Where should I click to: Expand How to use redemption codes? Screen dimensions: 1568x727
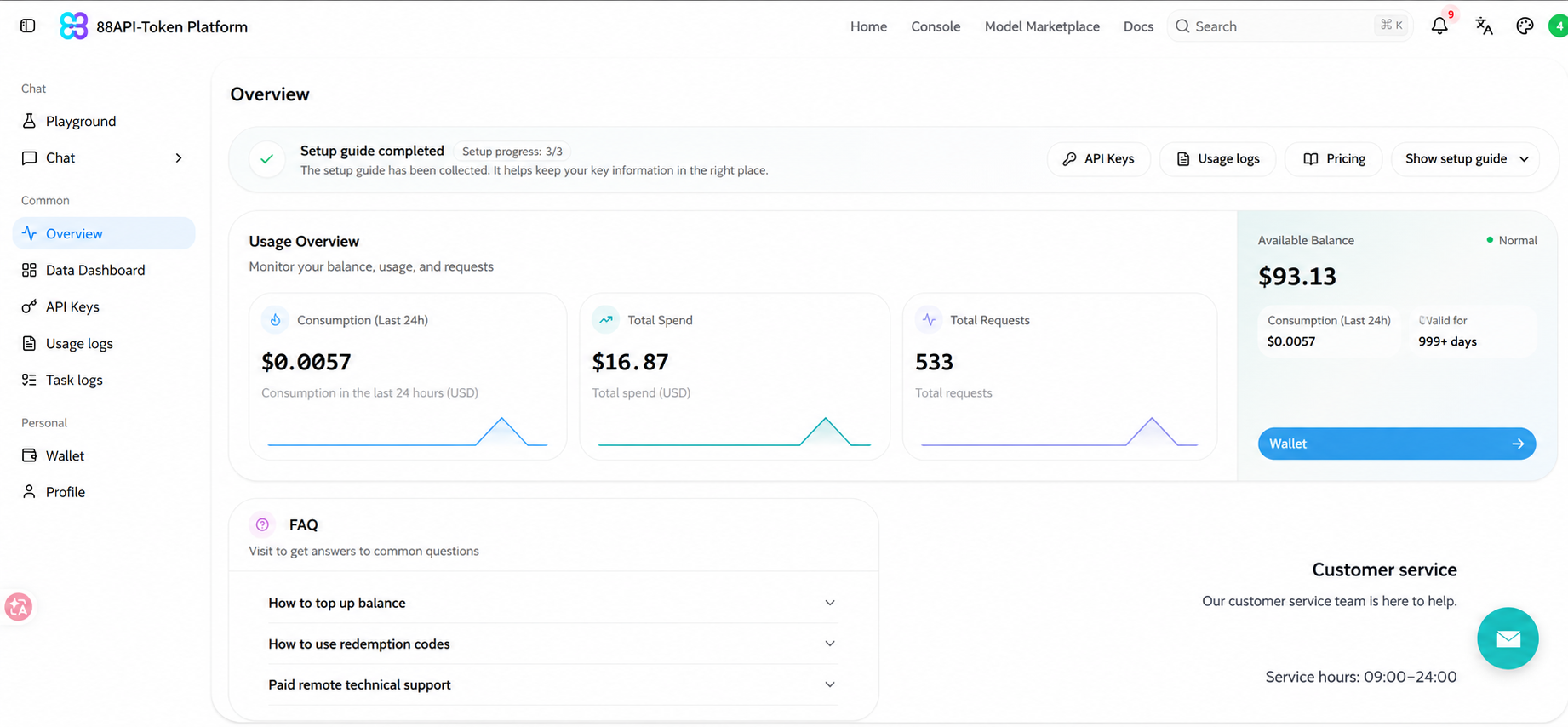tap(552, 644)
